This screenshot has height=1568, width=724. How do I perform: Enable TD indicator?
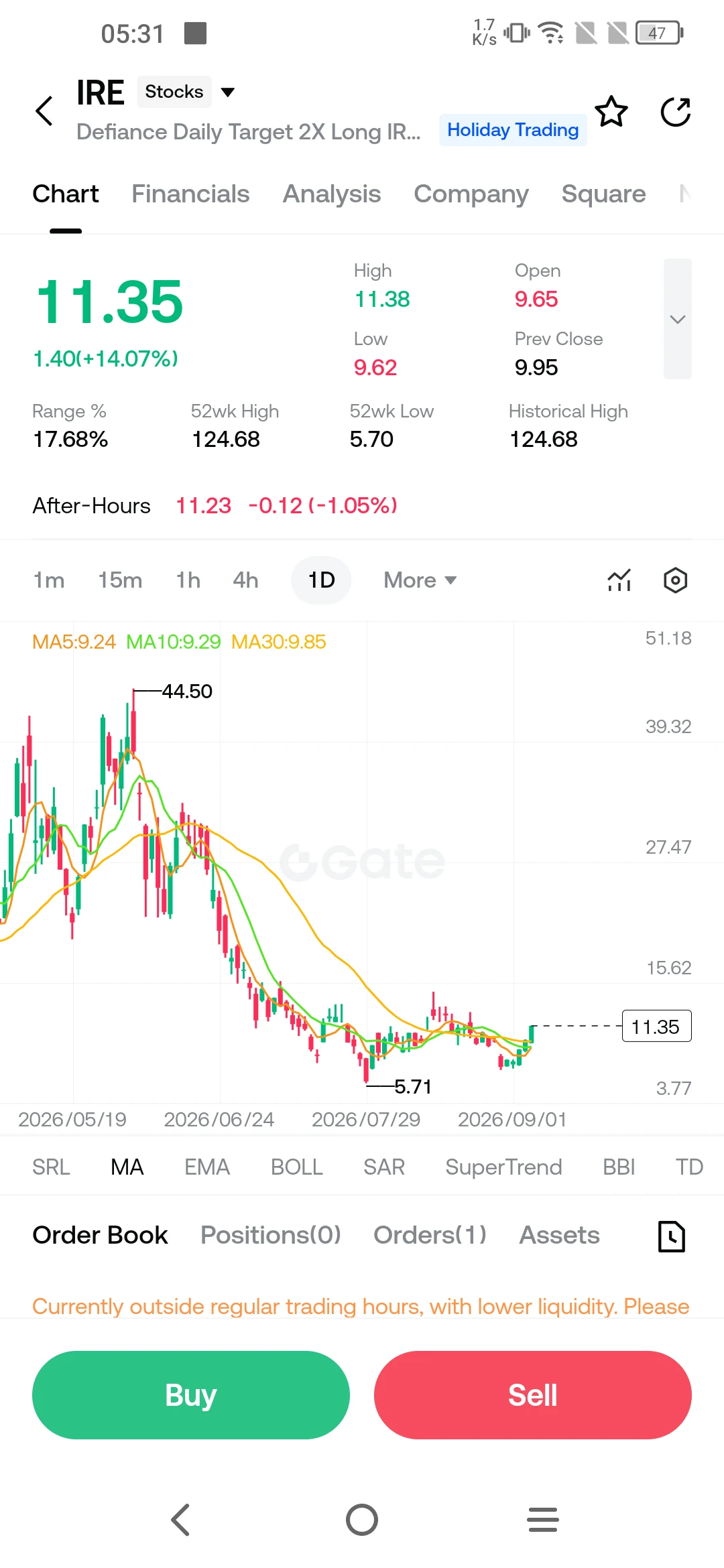click(689, 1167)
